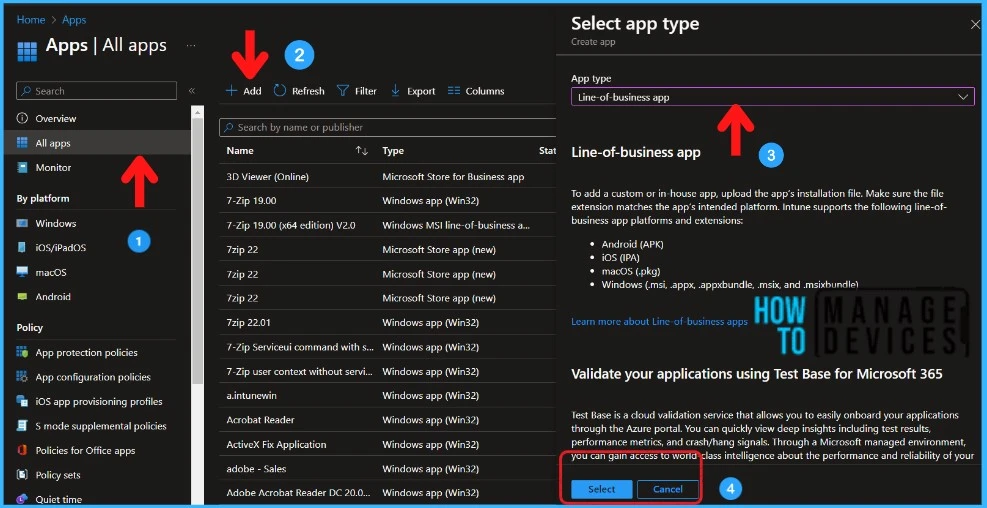
Task: Sort by Name using the arrows icon
Action: point(361,150)
